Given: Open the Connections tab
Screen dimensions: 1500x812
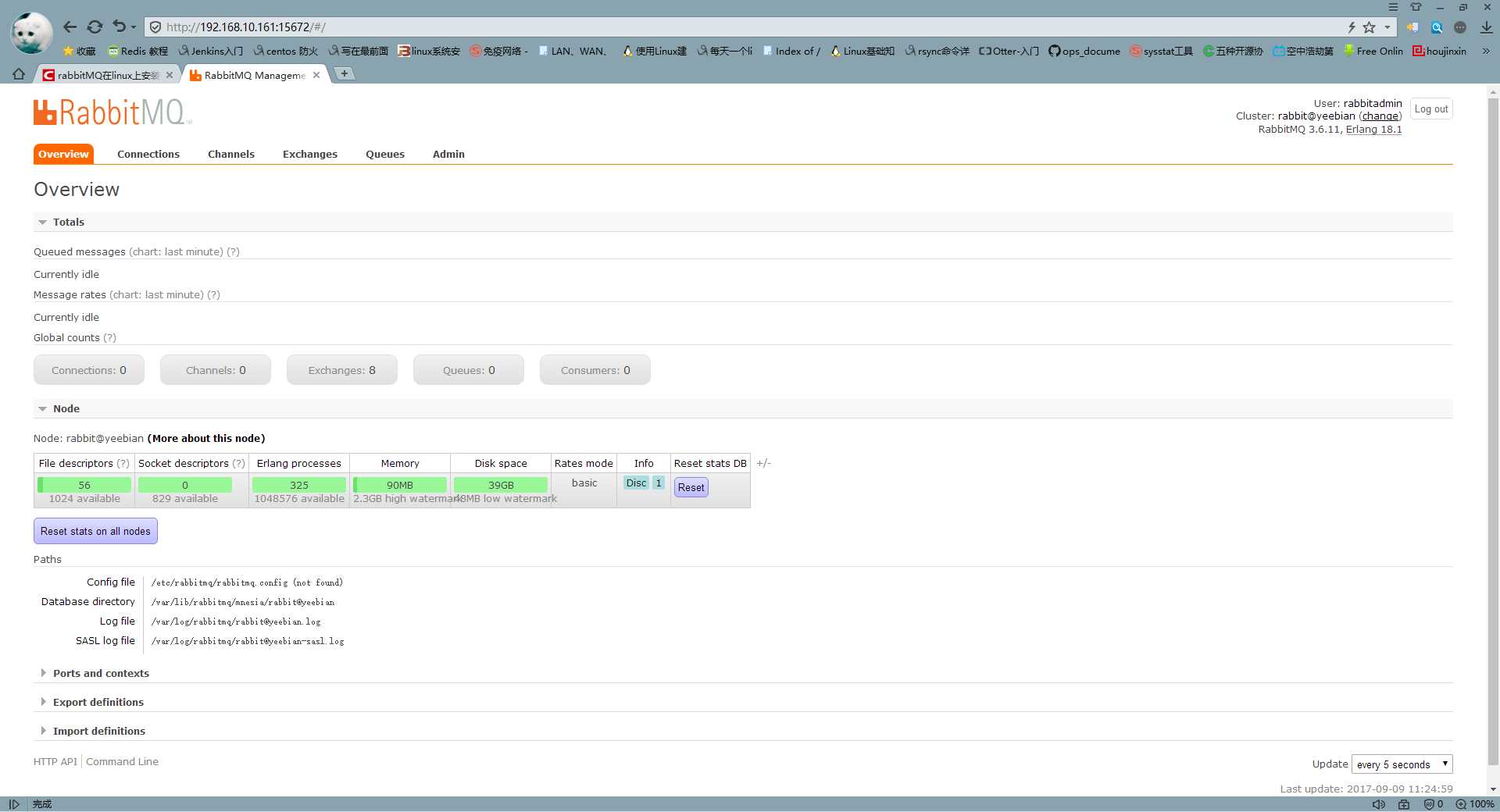Looking at the screenshot, I should click(148, 154).
